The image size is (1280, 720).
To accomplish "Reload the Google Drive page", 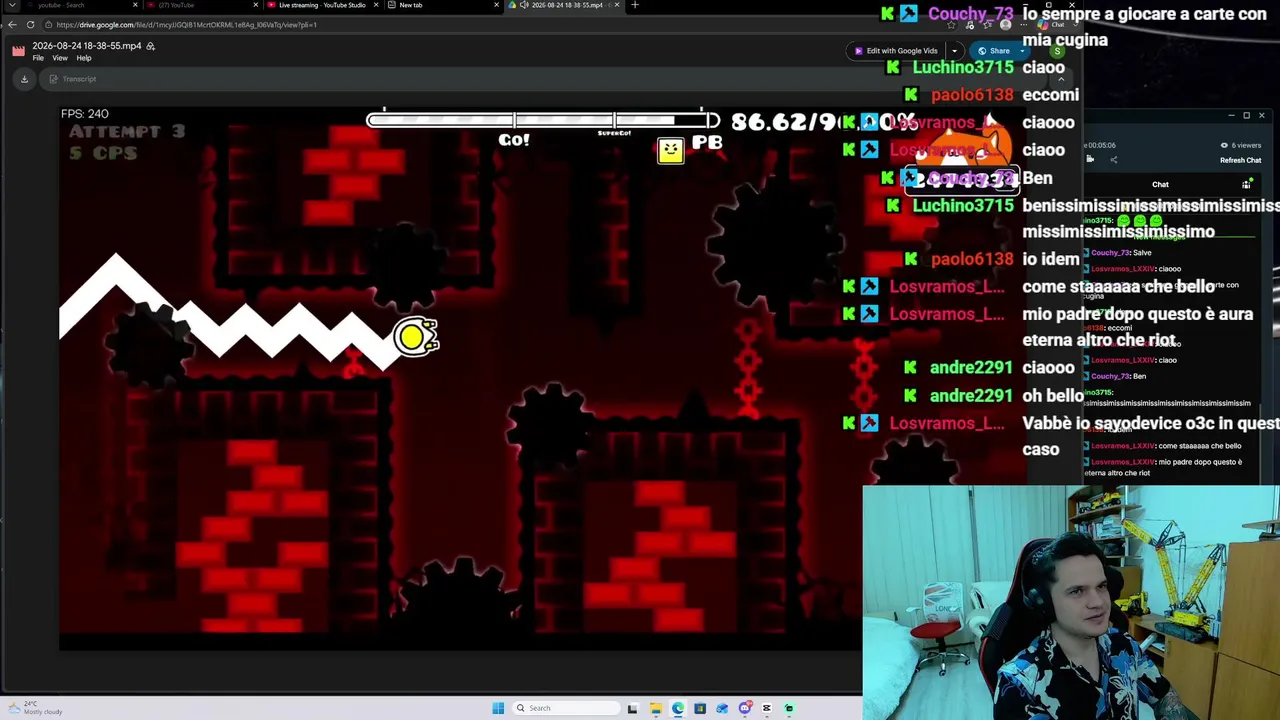I will tap(31, 25).
